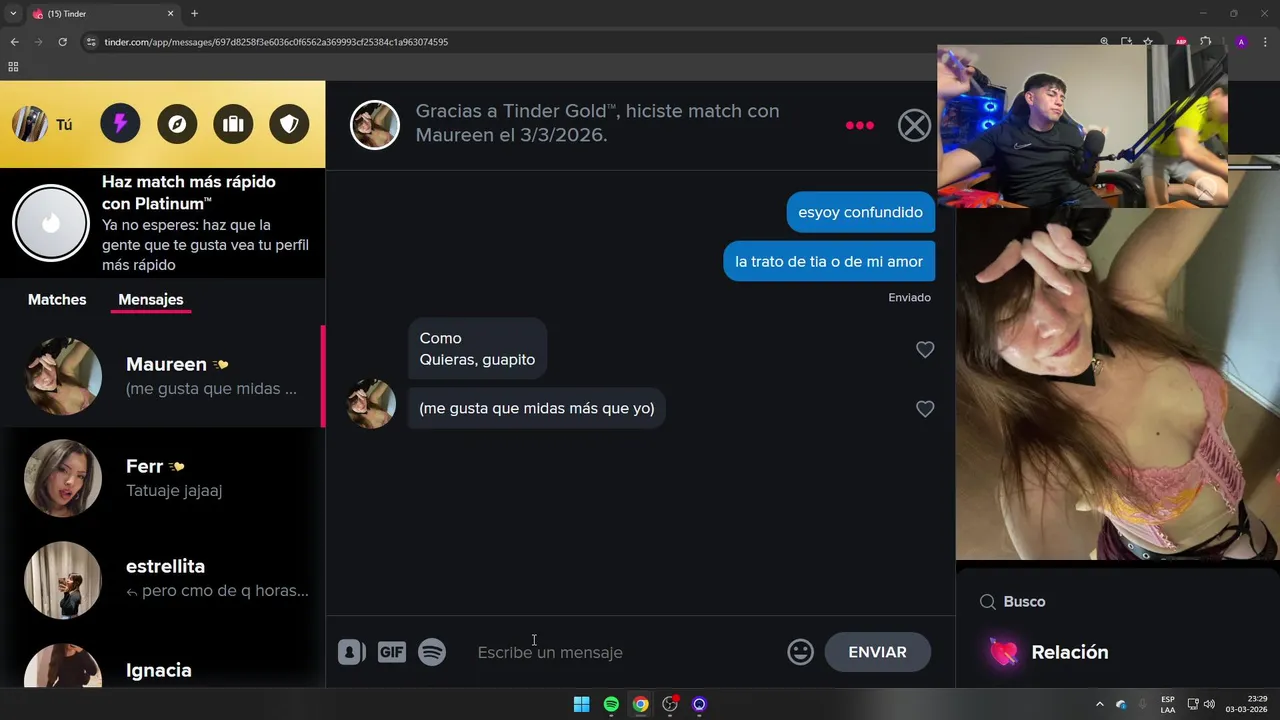The image size is (1280, 720).
Task: Click the Platinum flame circle icon
Action: [50, 223]
